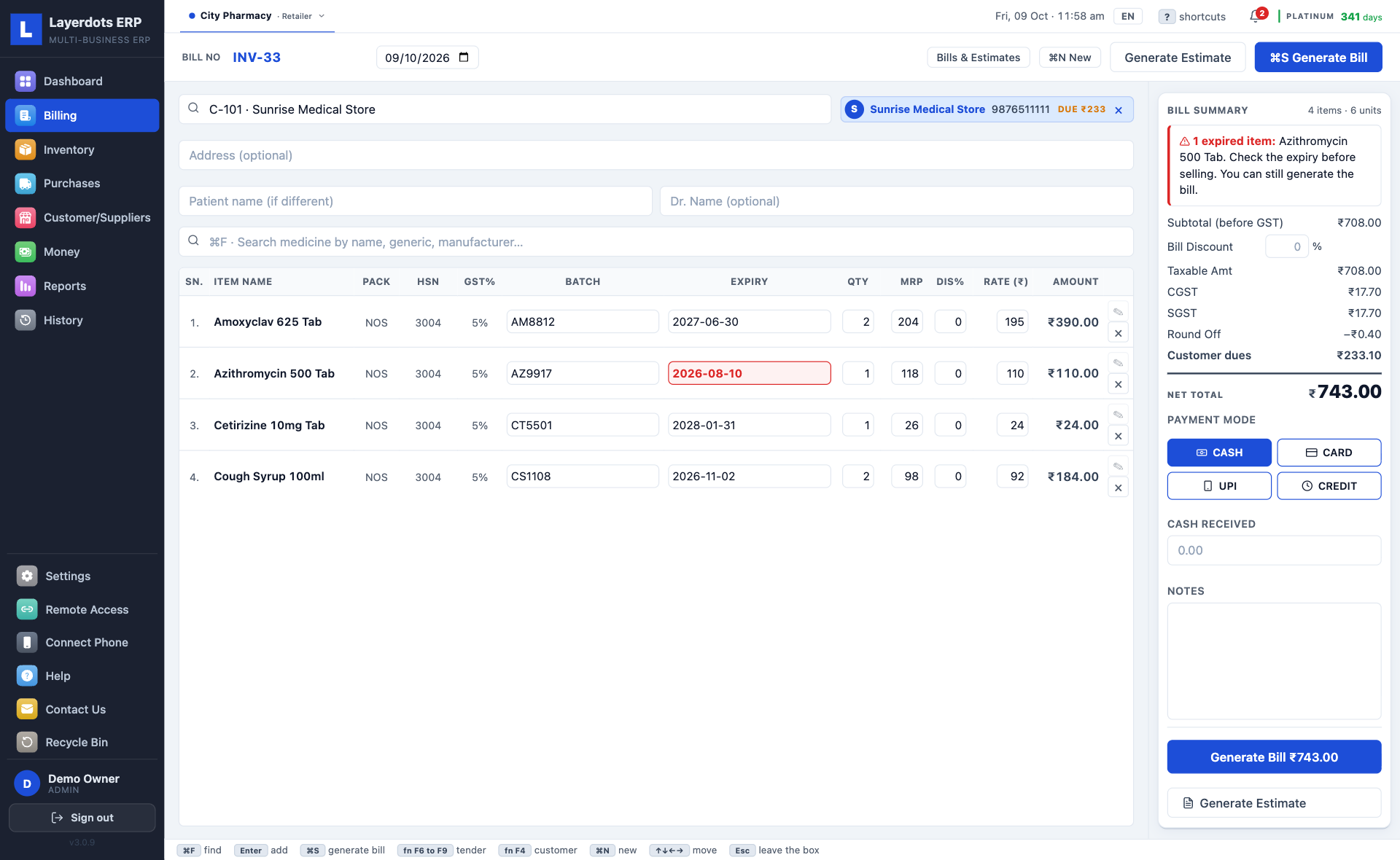The width and height of the screenshot is (1400, 860).
Task: Click the Reports chart icon
Action: point(26,286)
